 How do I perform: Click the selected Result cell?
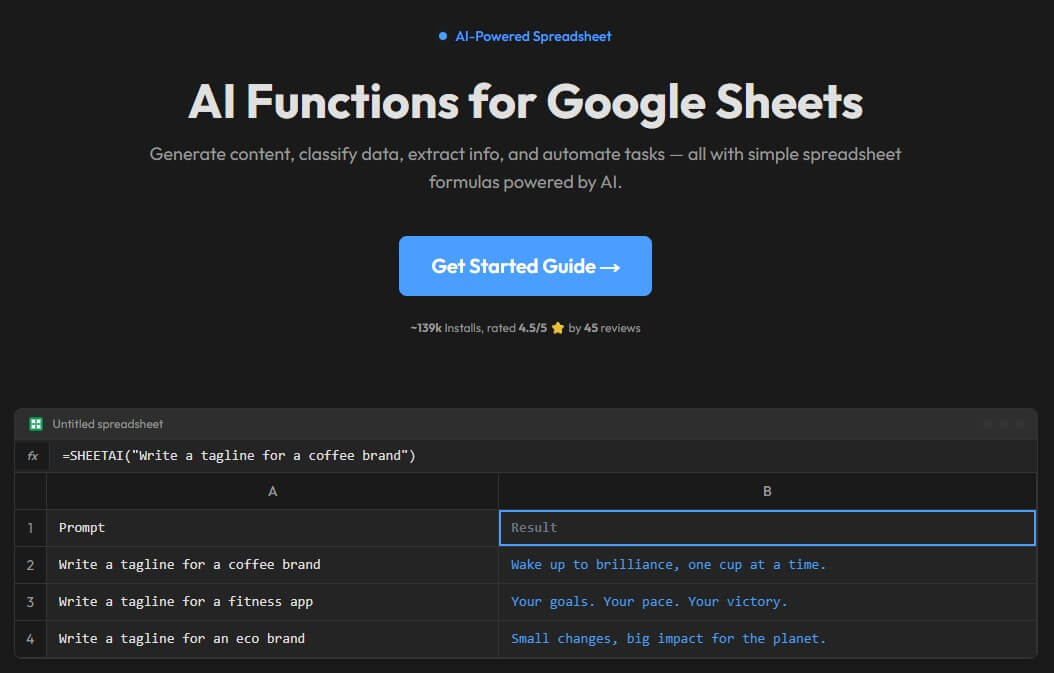click(x=767, y=528)
